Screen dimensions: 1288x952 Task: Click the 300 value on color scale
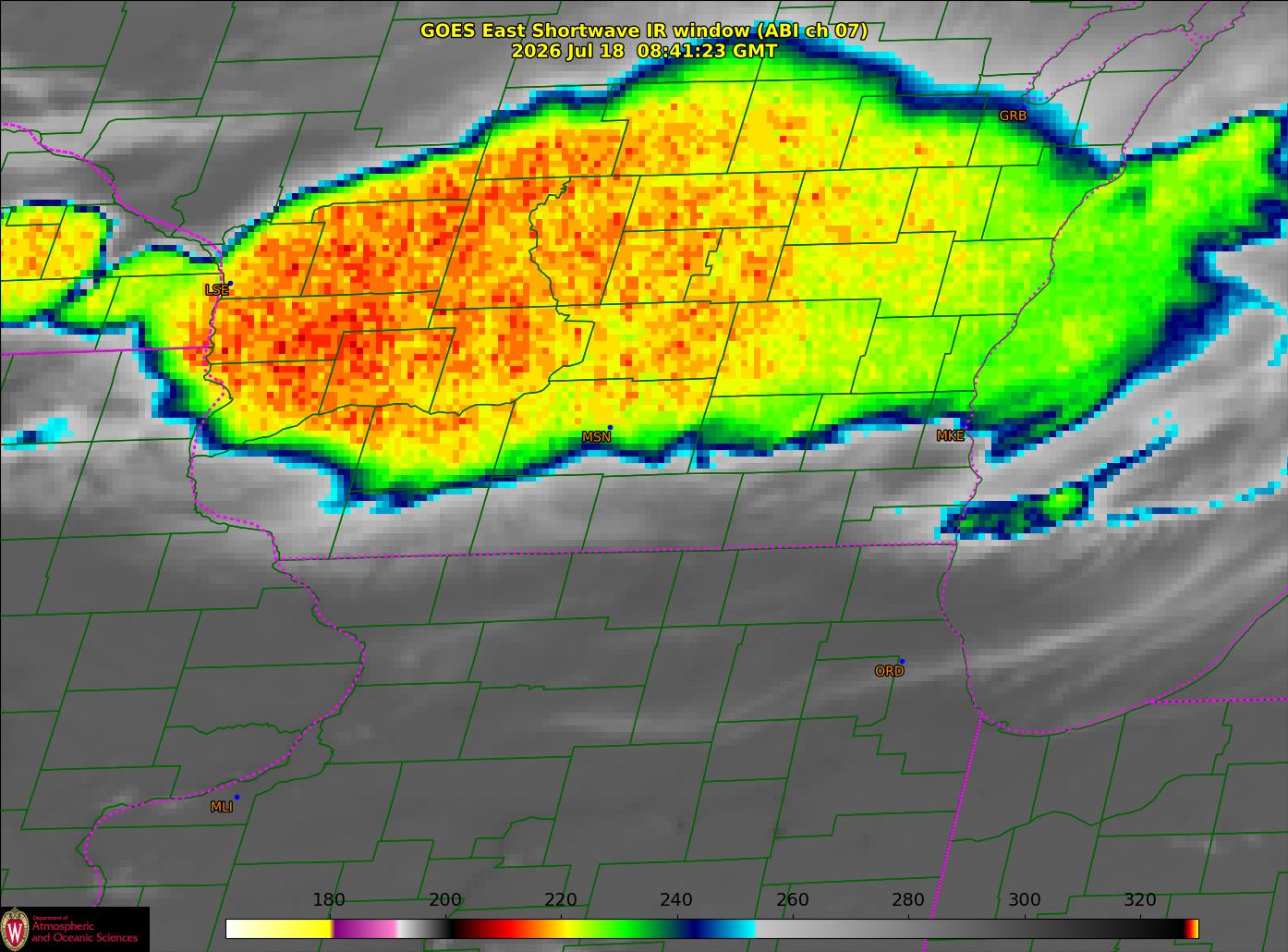[1025, 900]
